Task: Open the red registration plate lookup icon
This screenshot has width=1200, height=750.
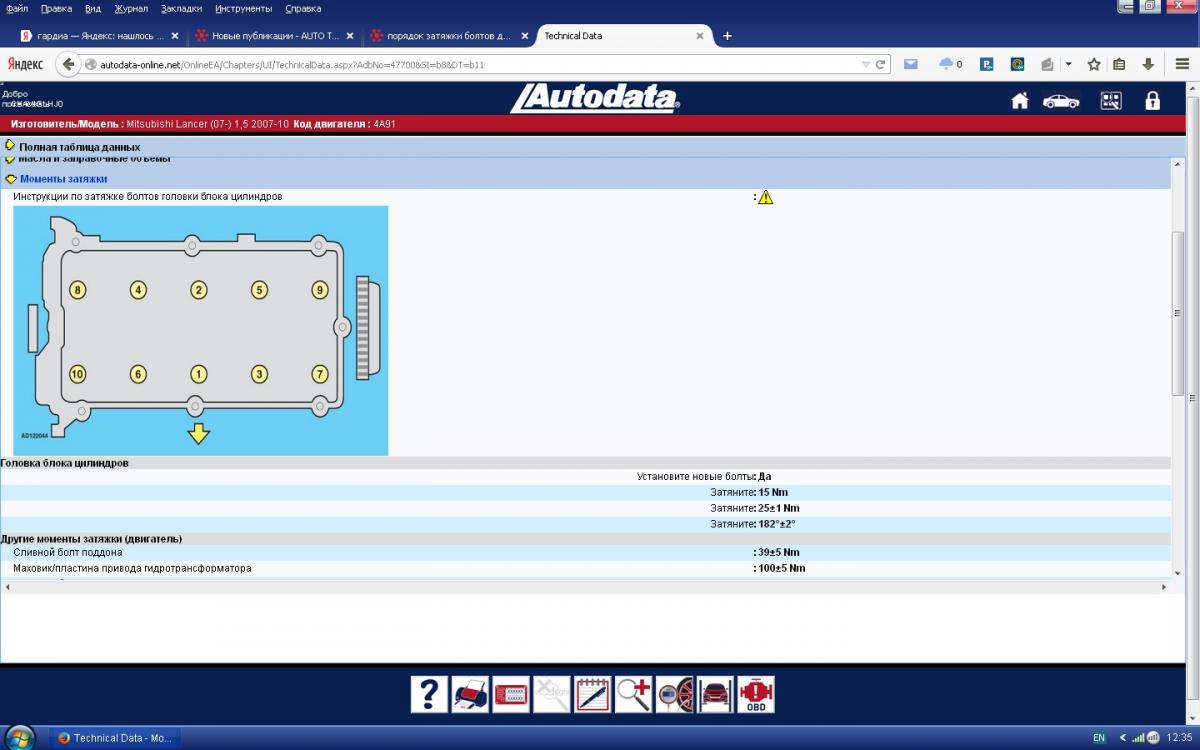Action: (x=511, y=694)
